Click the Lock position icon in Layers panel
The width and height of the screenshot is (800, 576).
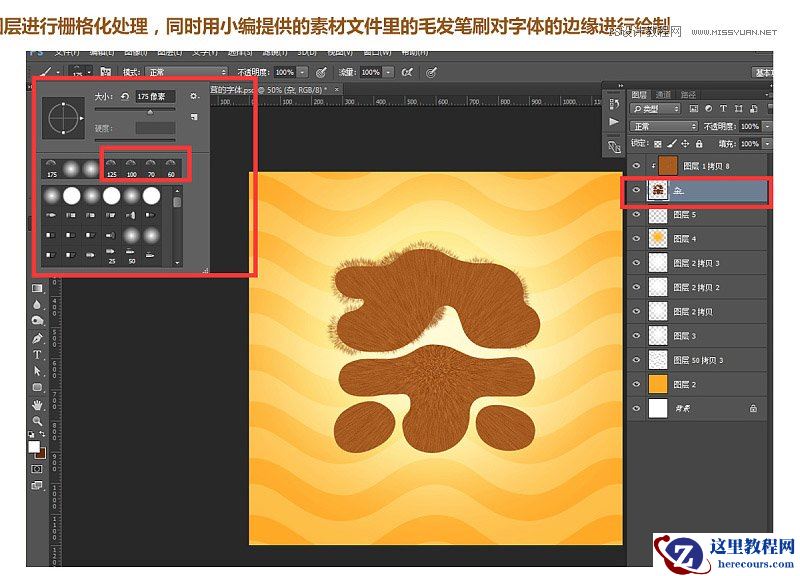pyautogui.click(x=685, y=144)
